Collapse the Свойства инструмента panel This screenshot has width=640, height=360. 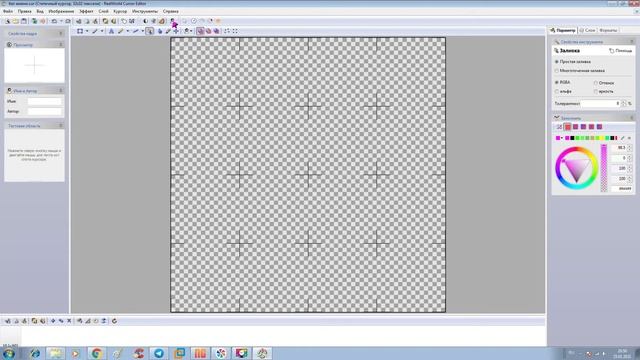pos(632,42)
